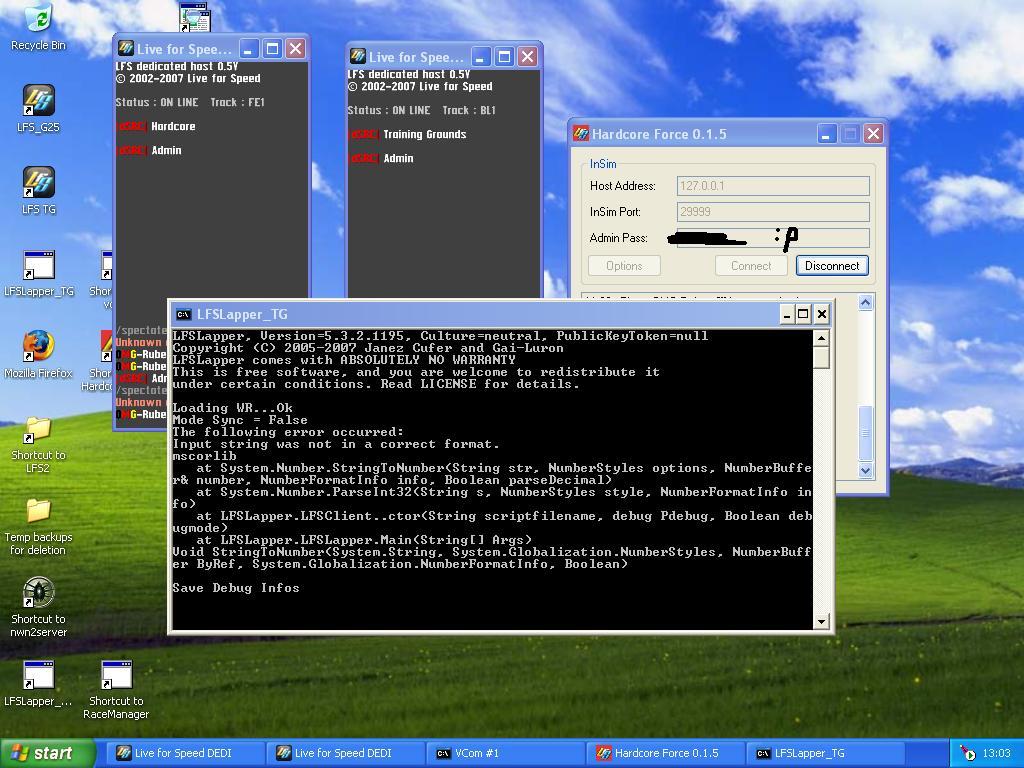Click the 'Training Grounds' host name text

tap(424, 135)
